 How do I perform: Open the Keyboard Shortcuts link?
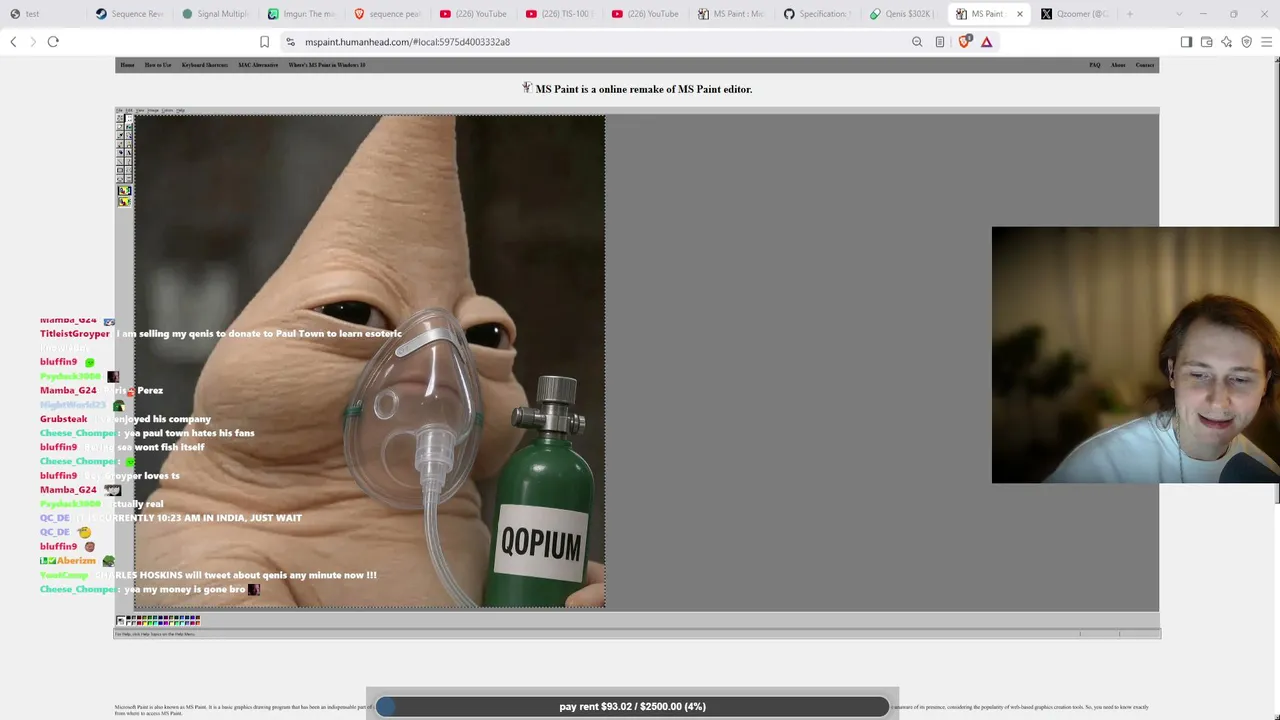[205, 65]
